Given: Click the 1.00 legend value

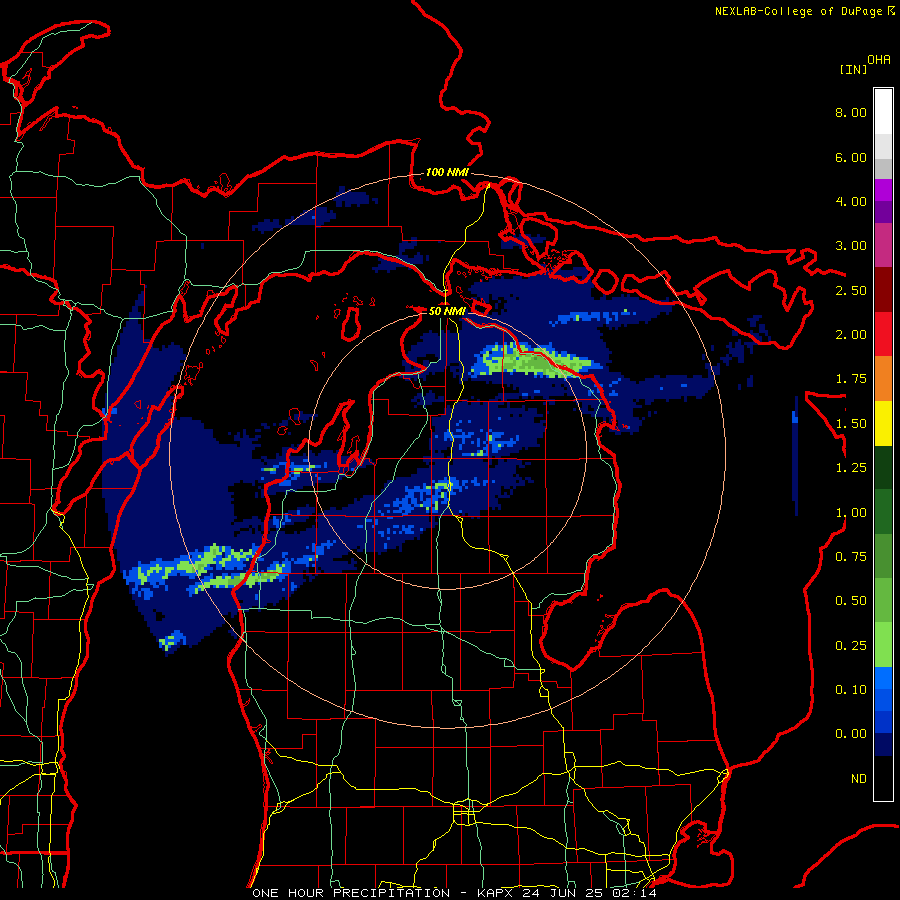Looking at the screenshot, I should [x=851, y=513].
